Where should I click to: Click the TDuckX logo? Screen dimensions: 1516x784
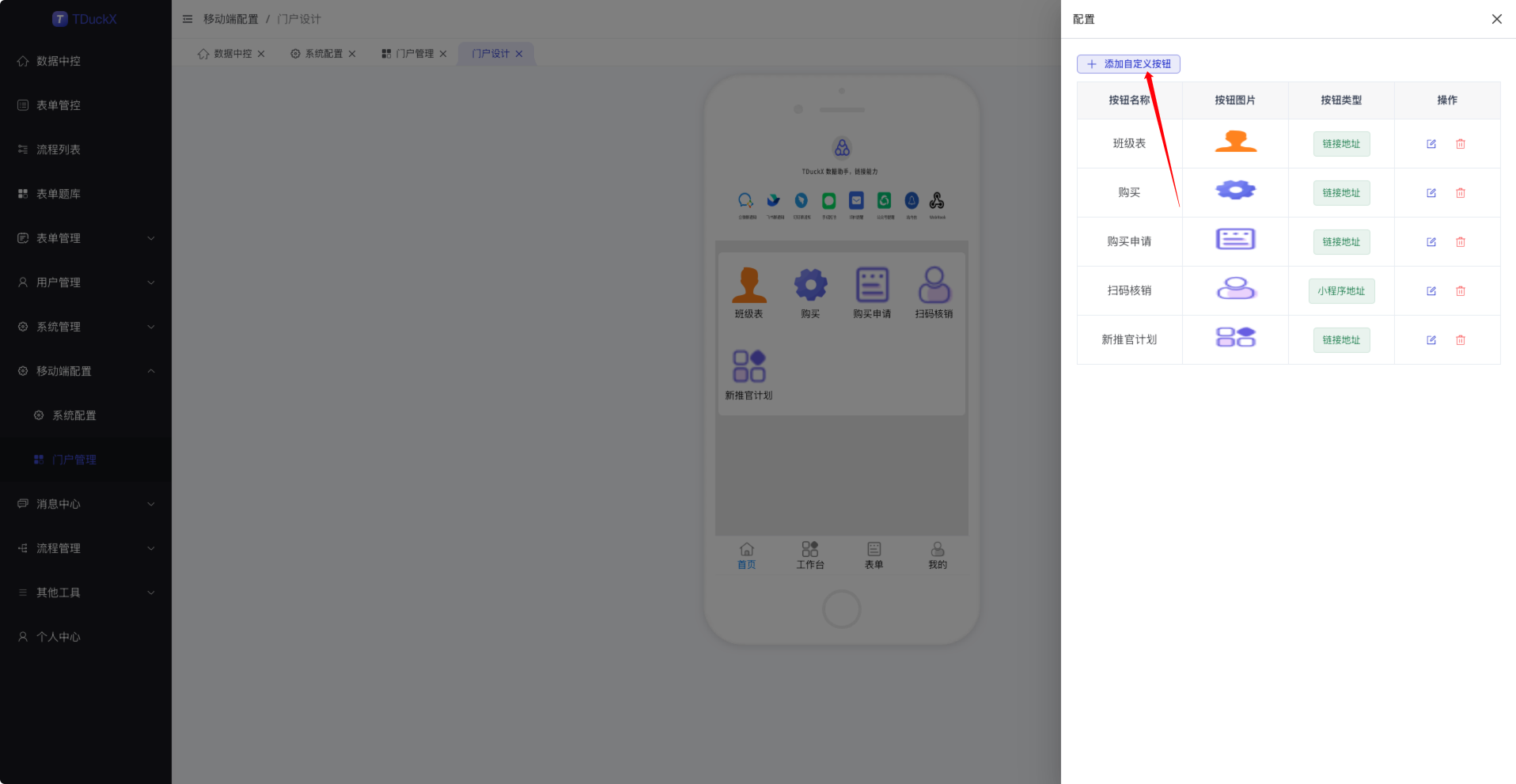pos(85,19)
